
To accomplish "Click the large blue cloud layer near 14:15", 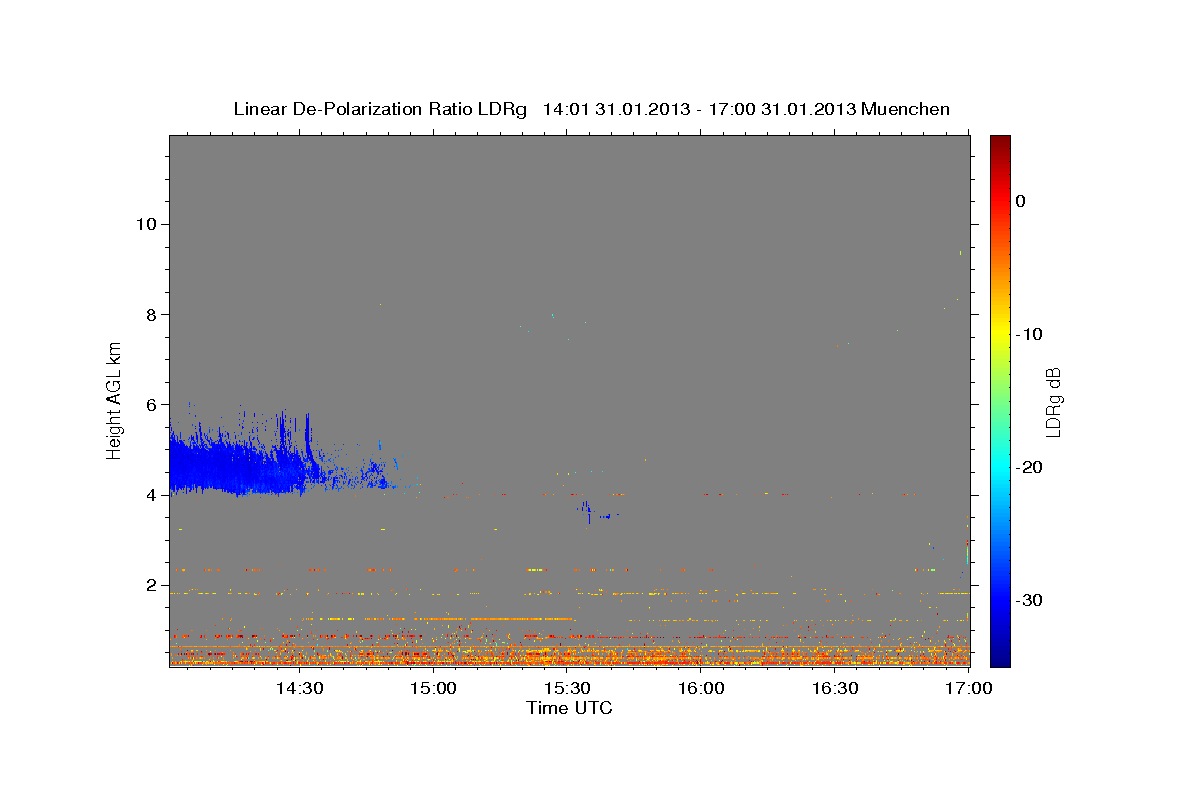I will click(235, 465).
